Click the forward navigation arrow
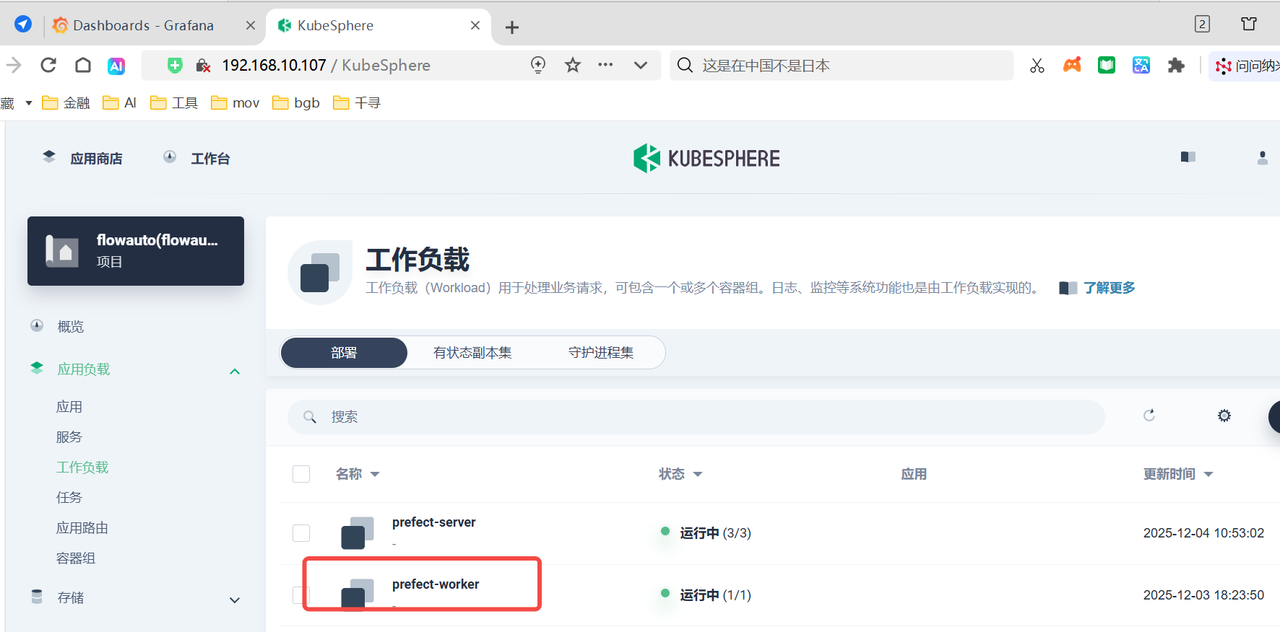The height and width of the screenshot is (632, 1280). [14, 65]
